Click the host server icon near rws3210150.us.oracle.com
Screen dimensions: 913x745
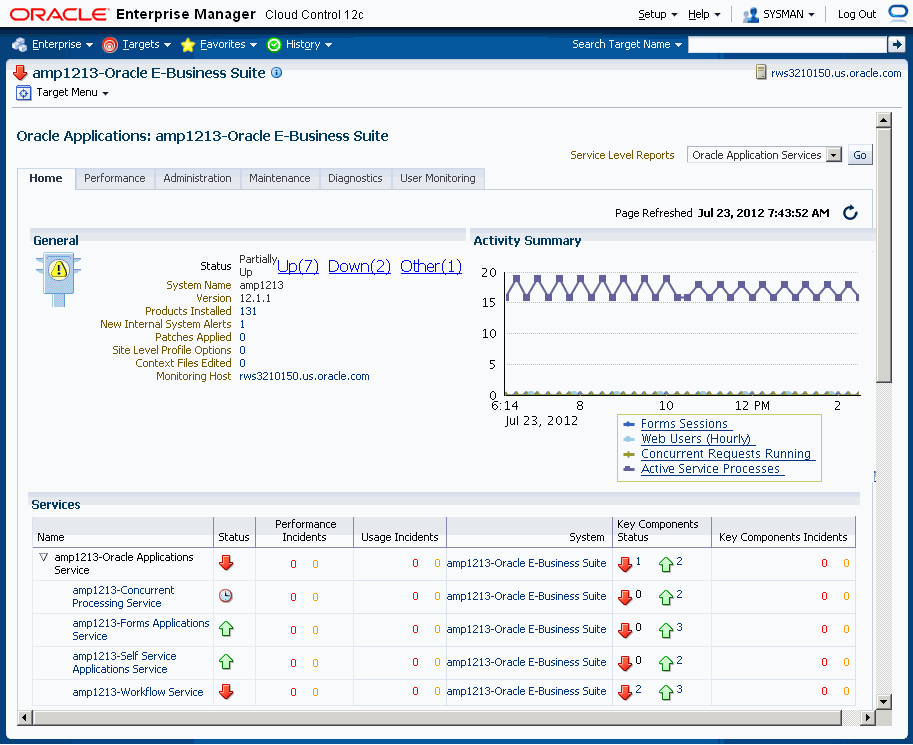point(760,72)
